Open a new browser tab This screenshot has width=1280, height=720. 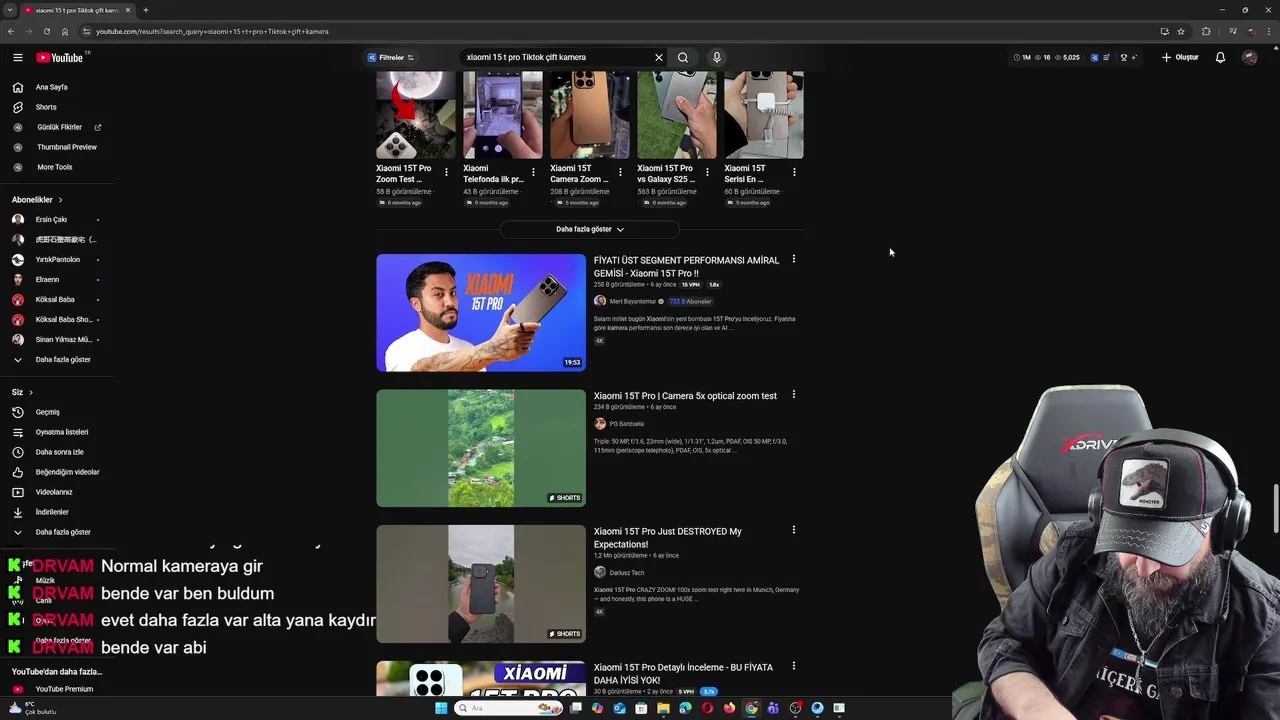click(145, 10)
